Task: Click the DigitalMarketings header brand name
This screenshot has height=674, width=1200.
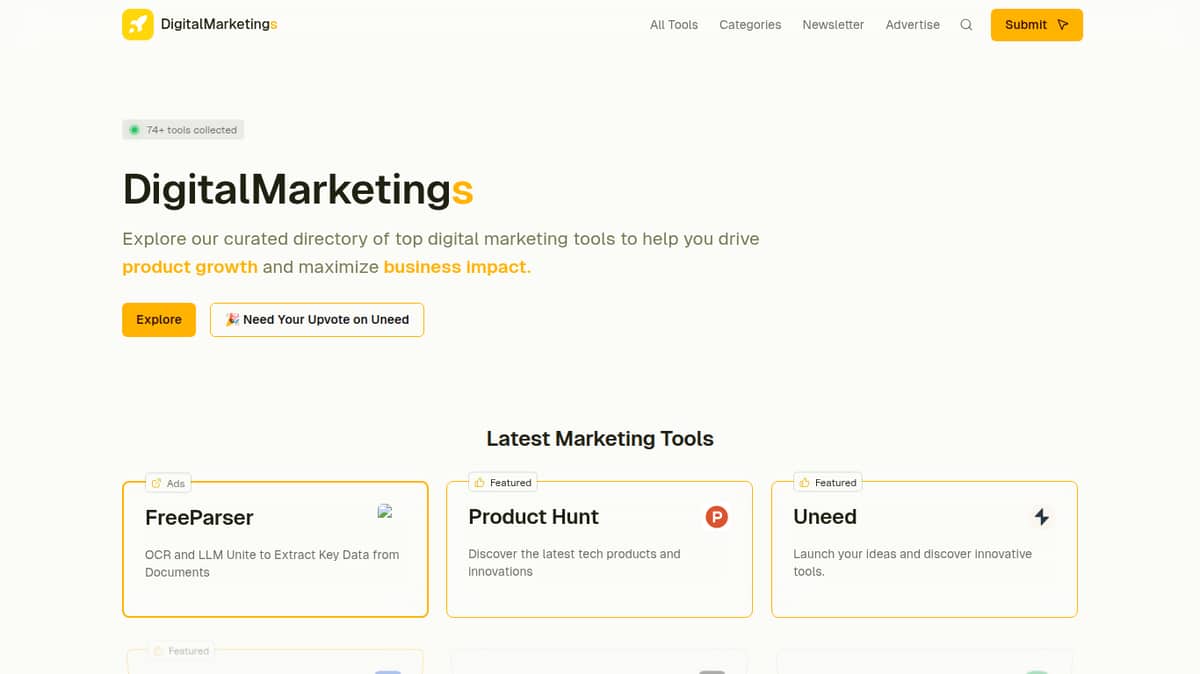Action: point(219,25)
